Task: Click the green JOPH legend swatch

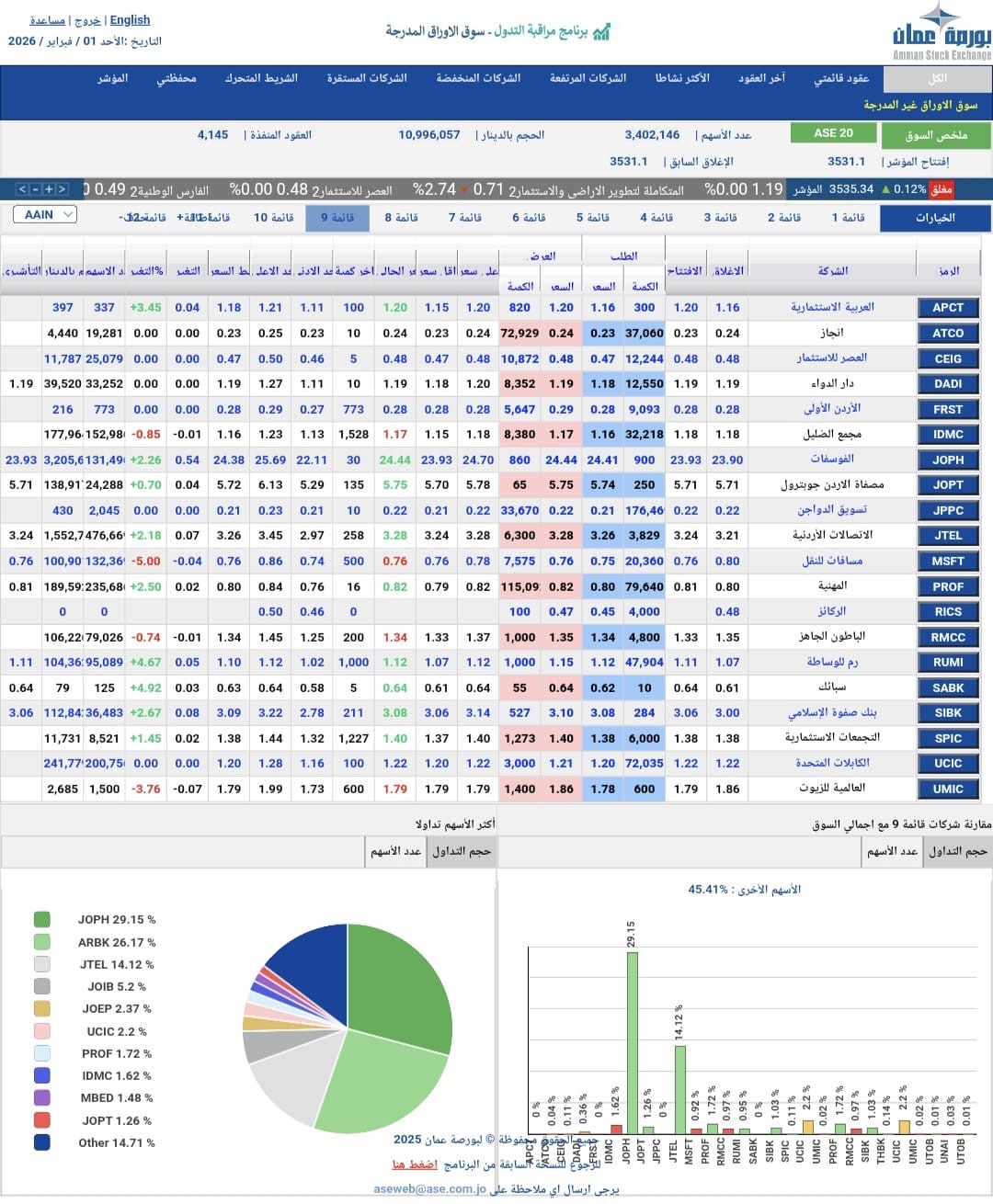Action: [x=41, y=919]
